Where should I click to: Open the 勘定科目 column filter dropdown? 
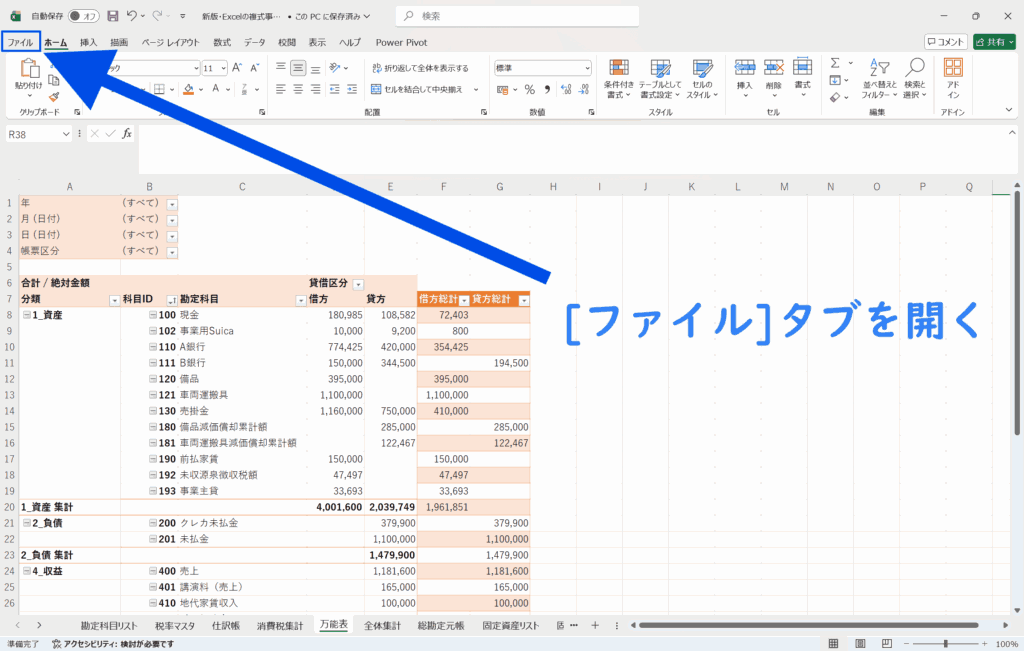coord(300,300)
